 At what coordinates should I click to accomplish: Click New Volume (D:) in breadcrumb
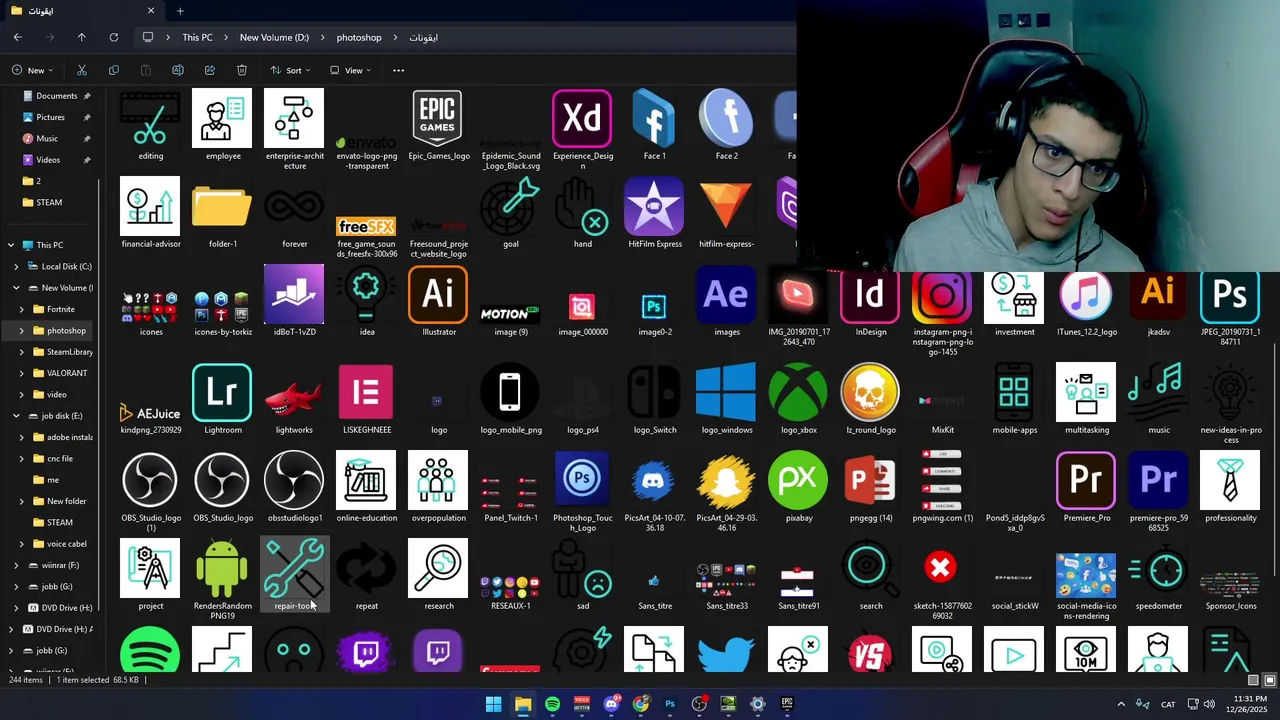point(274,37)
